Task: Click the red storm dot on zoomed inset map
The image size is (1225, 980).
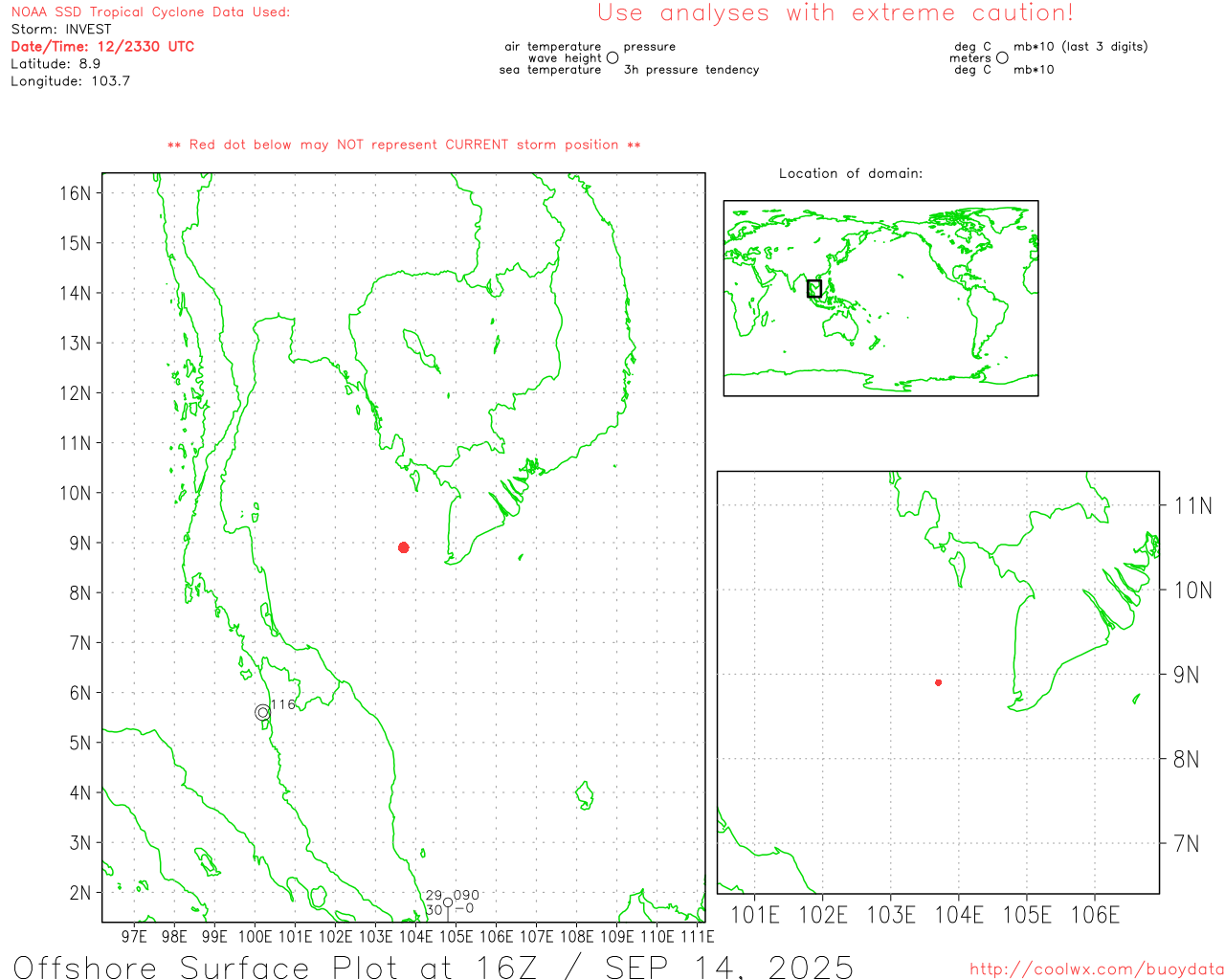Action: (x=939, y=682)
